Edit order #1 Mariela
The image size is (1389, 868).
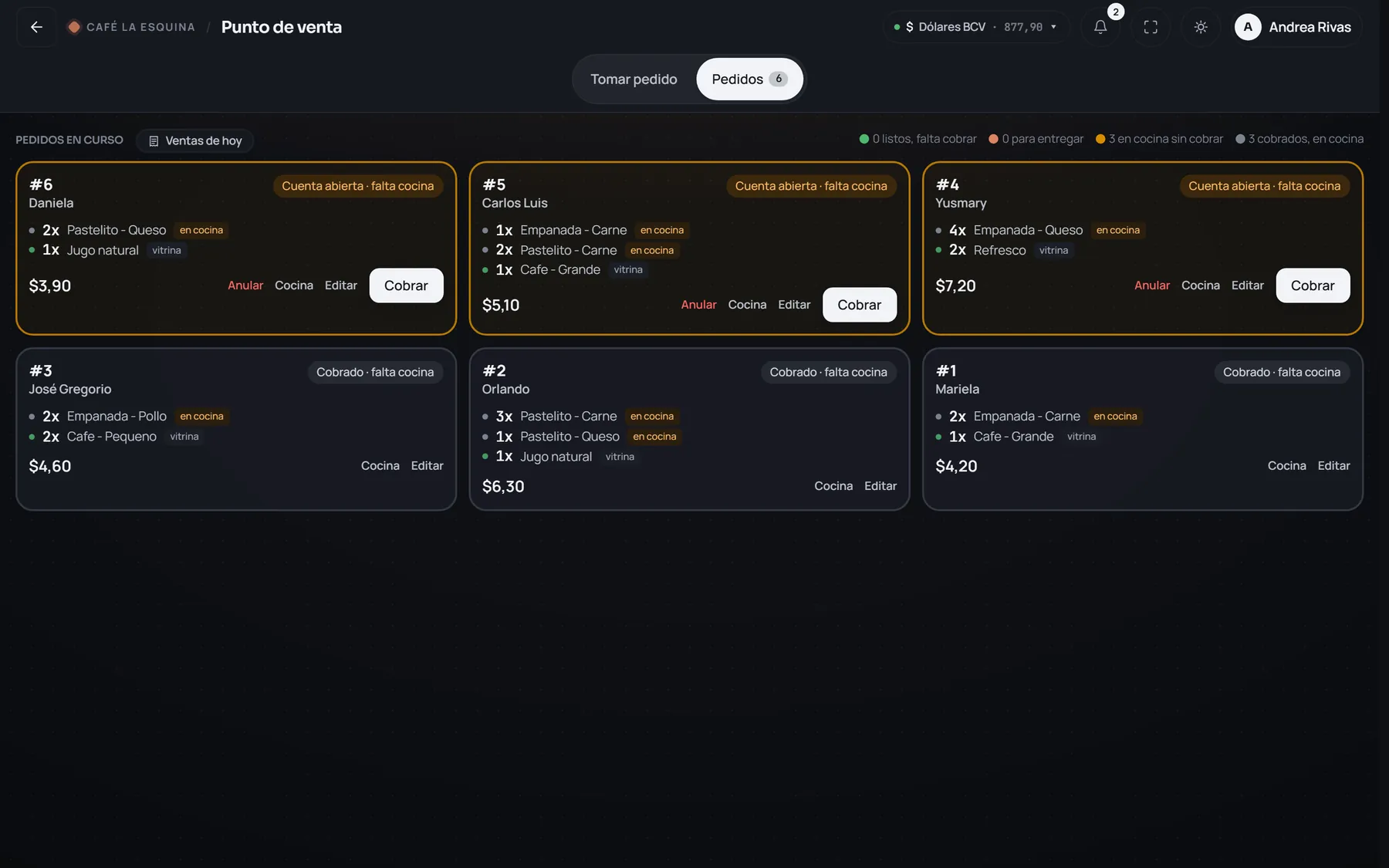coord(1333,466)
